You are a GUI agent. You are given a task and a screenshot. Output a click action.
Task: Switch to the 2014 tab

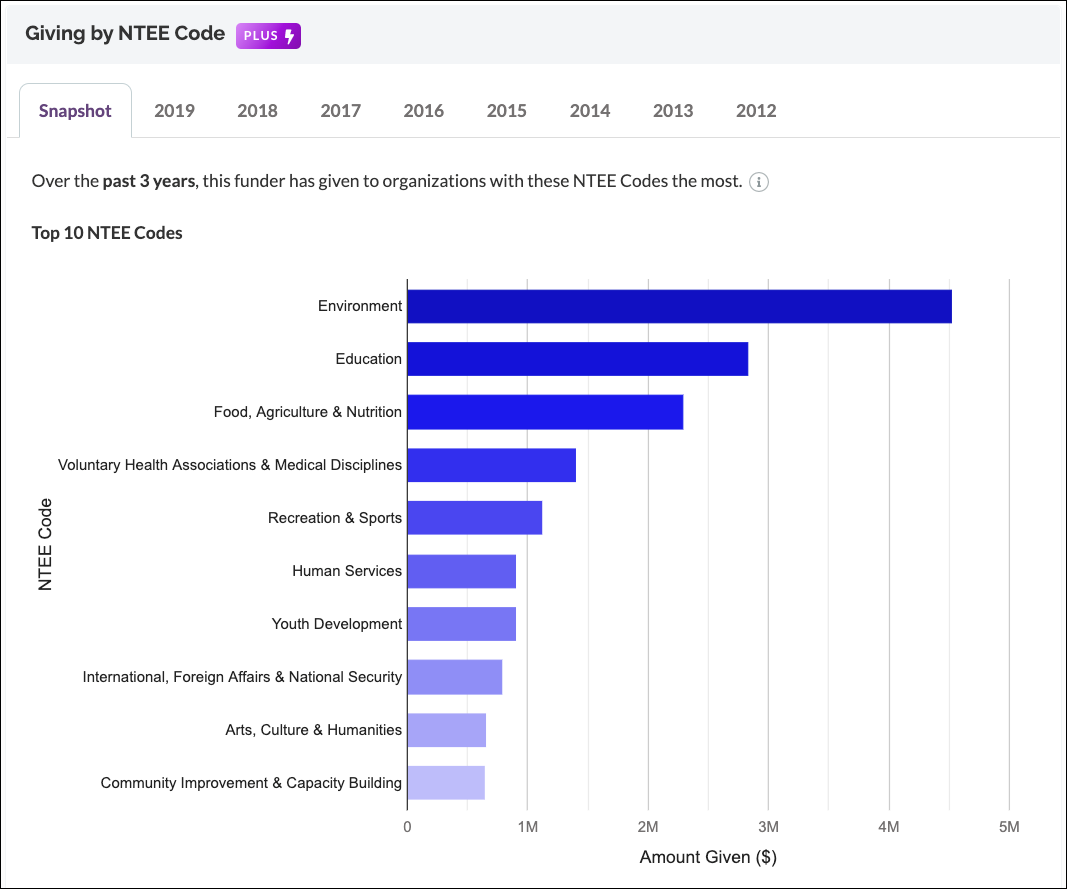coord(590,111)
